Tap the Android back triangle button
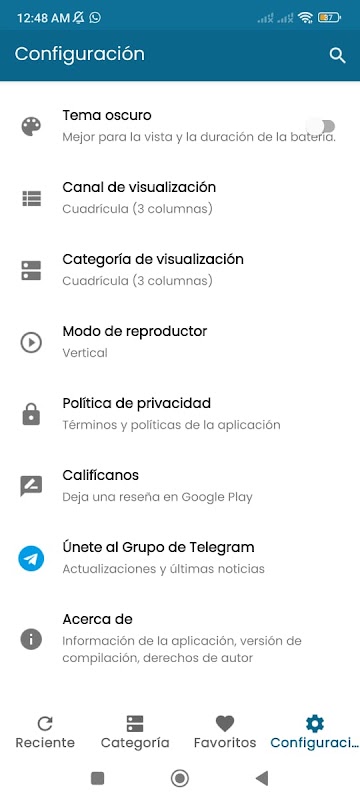The image size is (360, 800). click(x=262, y=779)
